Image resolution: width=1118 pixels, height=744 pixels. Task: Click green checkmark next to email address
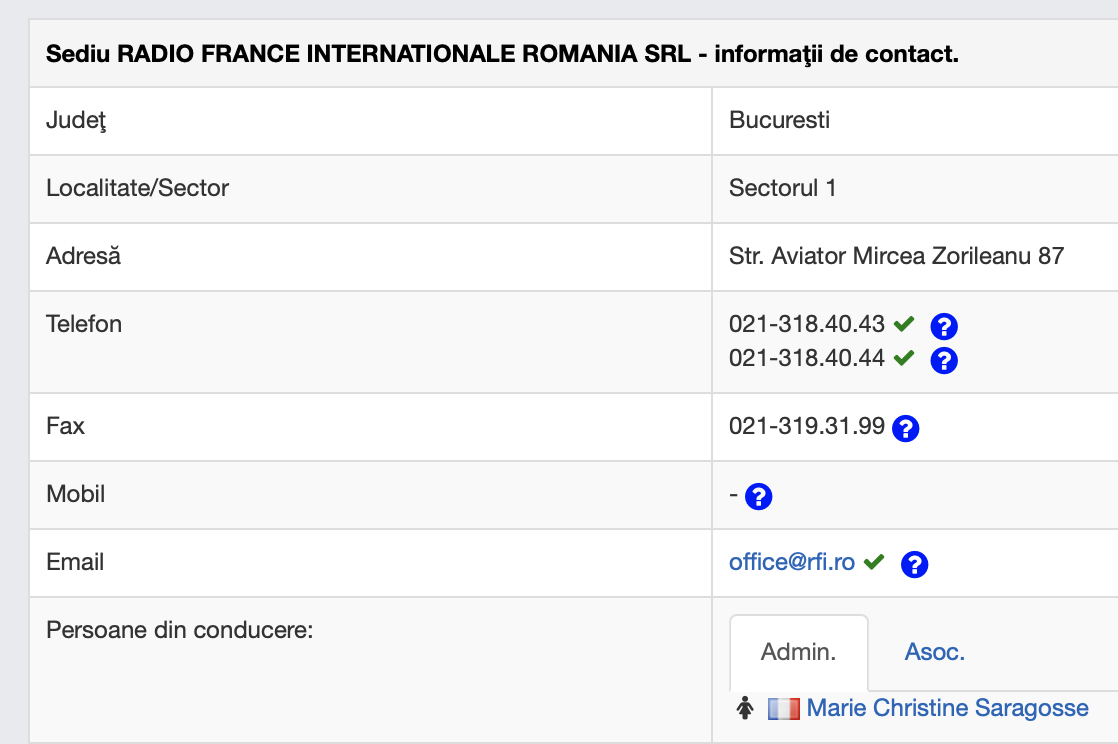874,562
